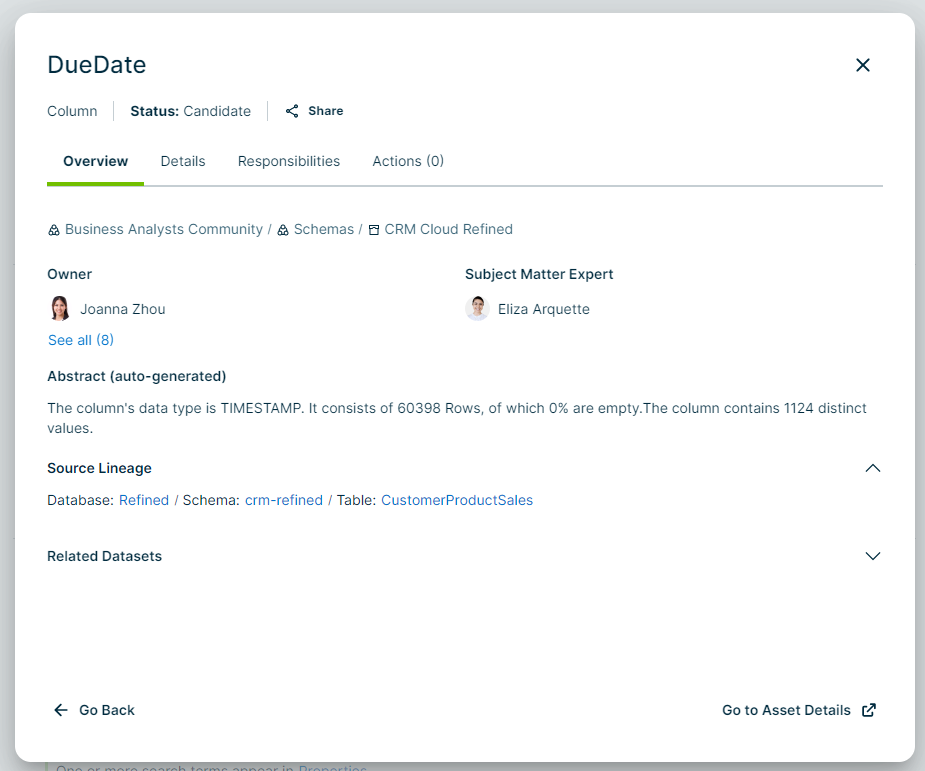Click the external link icon for Asset Details
Viewport: 925px width, 771px height.
[869, 710]
